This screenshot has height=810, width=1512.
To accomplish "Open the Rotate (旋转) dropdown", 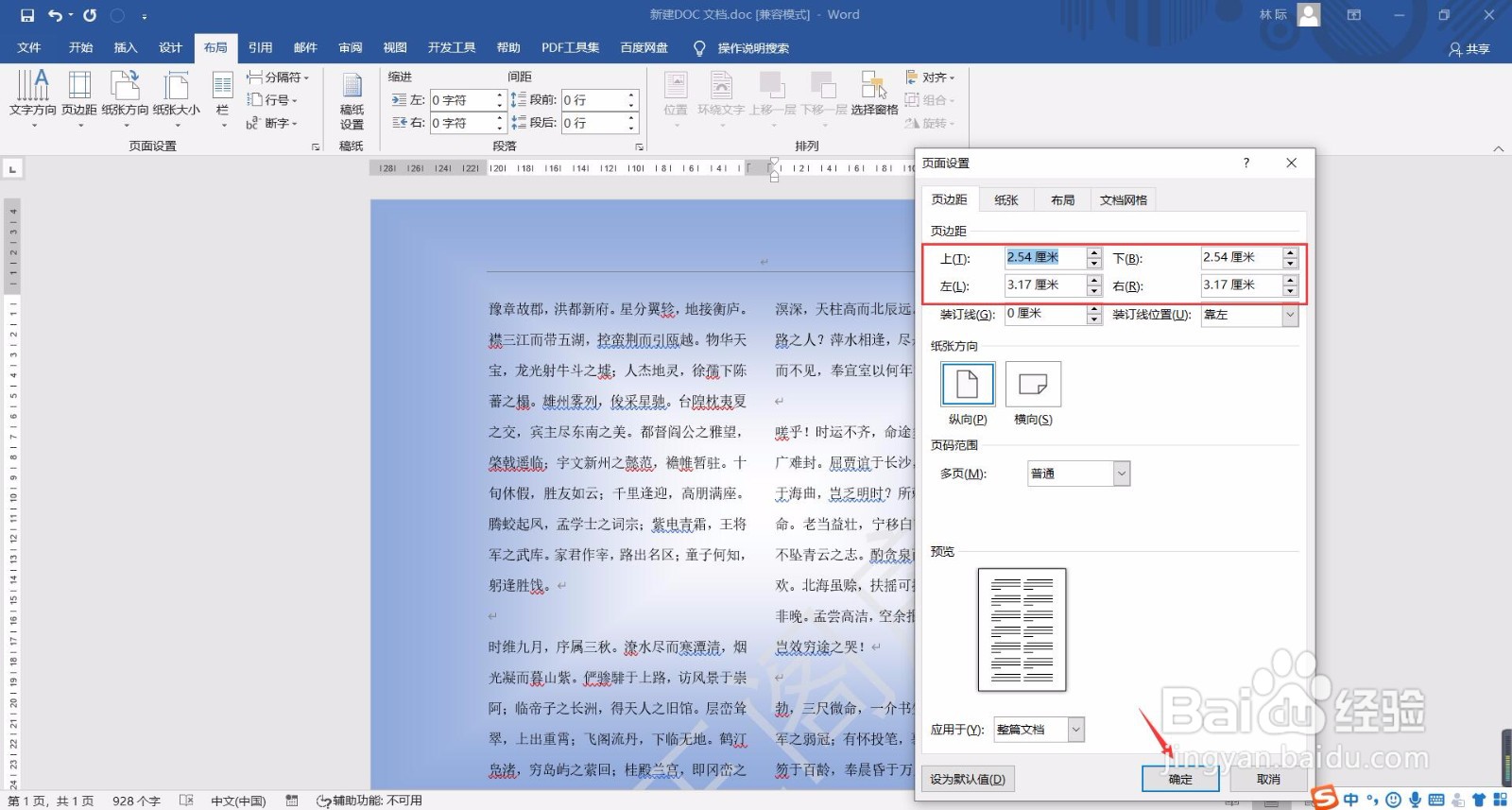I will click(930, 123).
